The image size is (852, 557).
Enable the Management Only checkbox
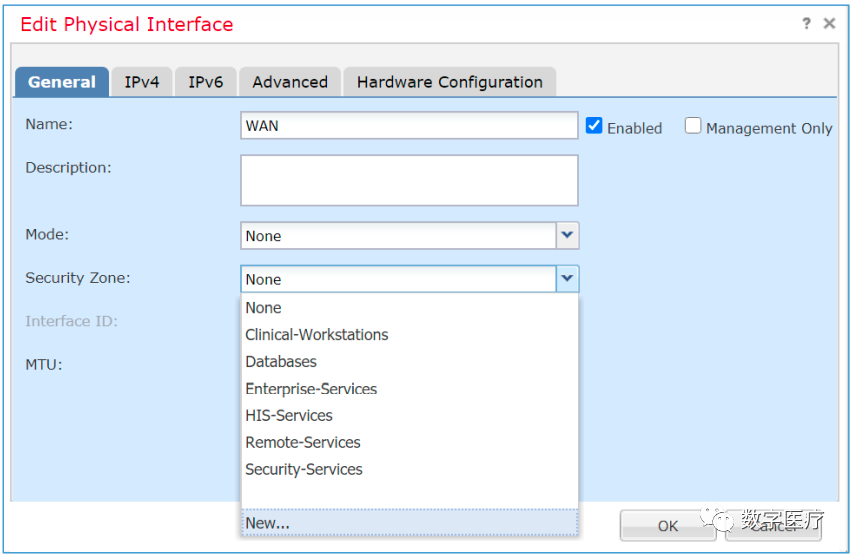point(693,127)
